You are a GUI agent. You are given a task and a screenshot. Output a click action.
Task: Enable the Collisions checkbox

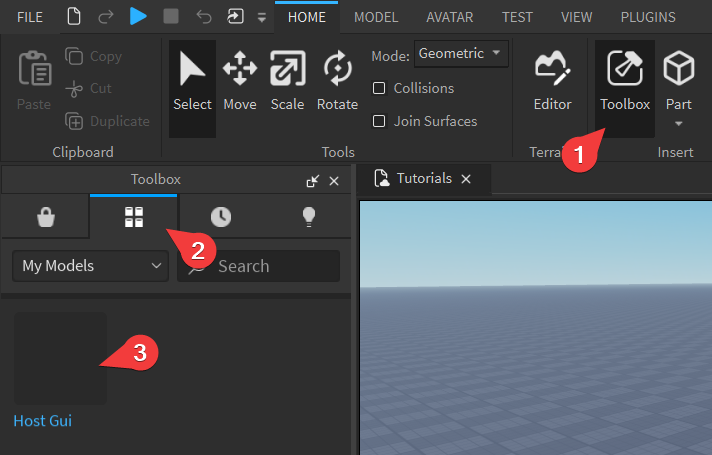pos(379,88)
